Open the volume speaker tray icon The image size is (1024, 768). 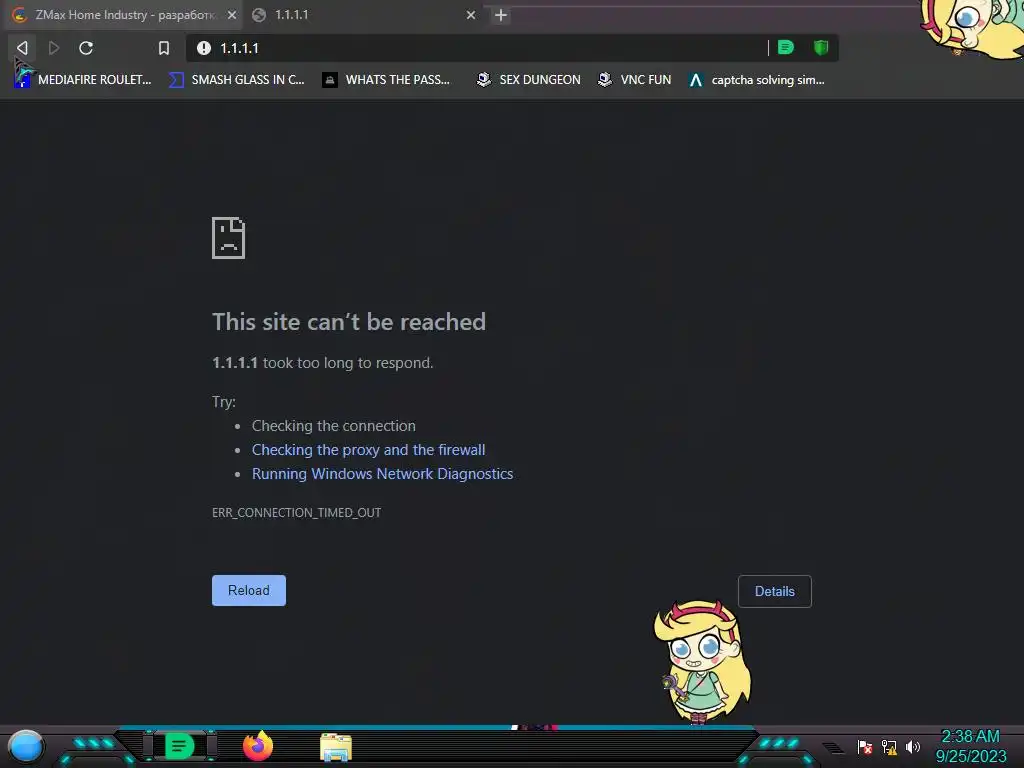[912, 746]
